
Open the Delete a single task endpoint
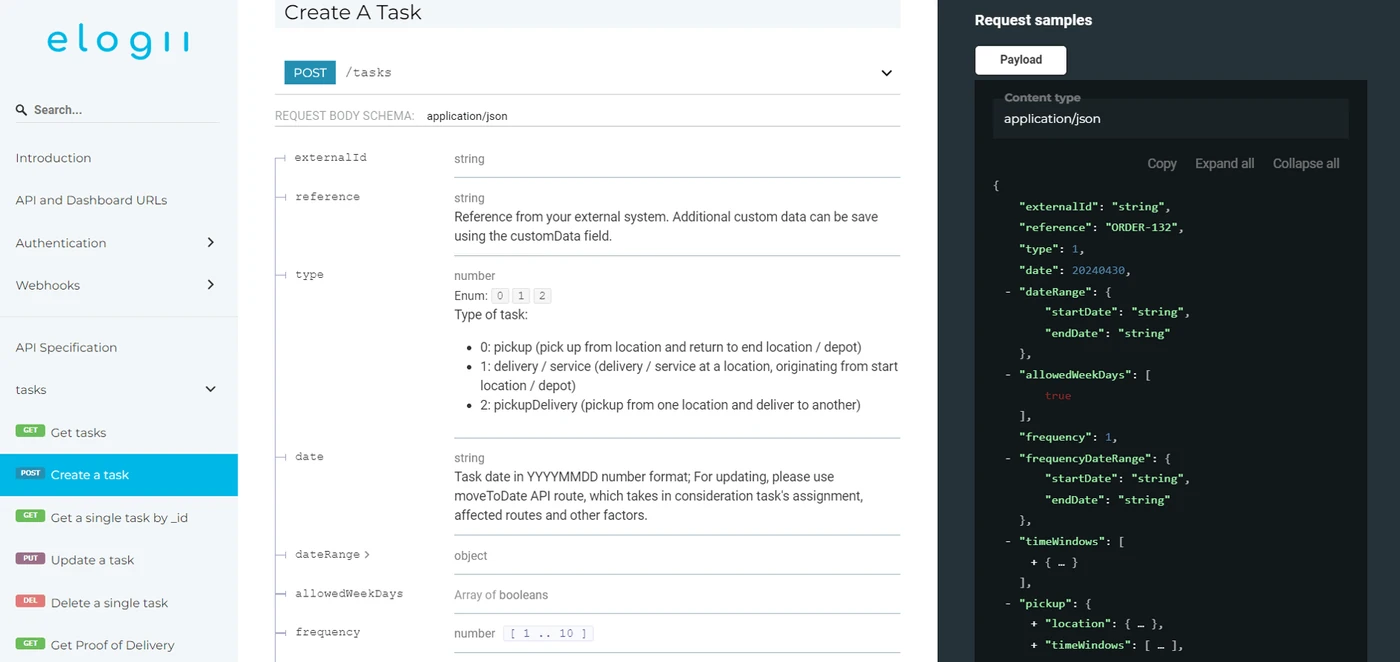point(109,603)
